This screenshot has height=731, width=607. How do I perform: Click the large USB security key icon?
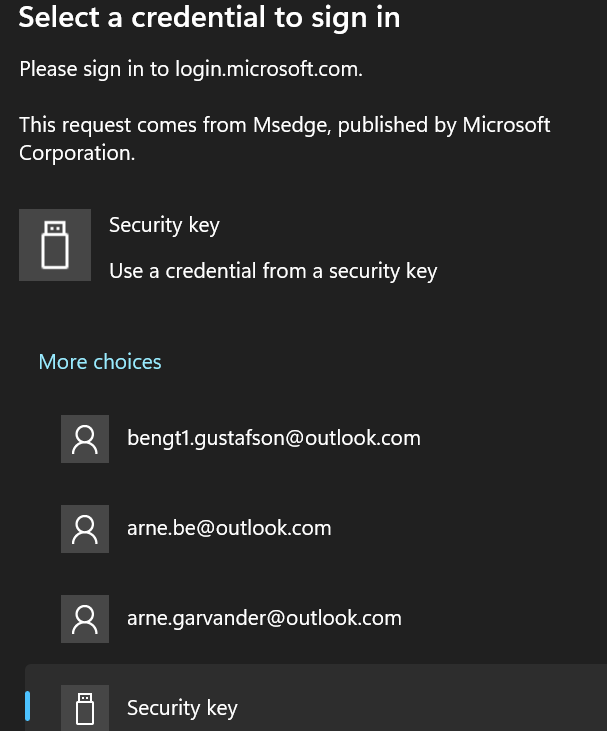point(55,245)
